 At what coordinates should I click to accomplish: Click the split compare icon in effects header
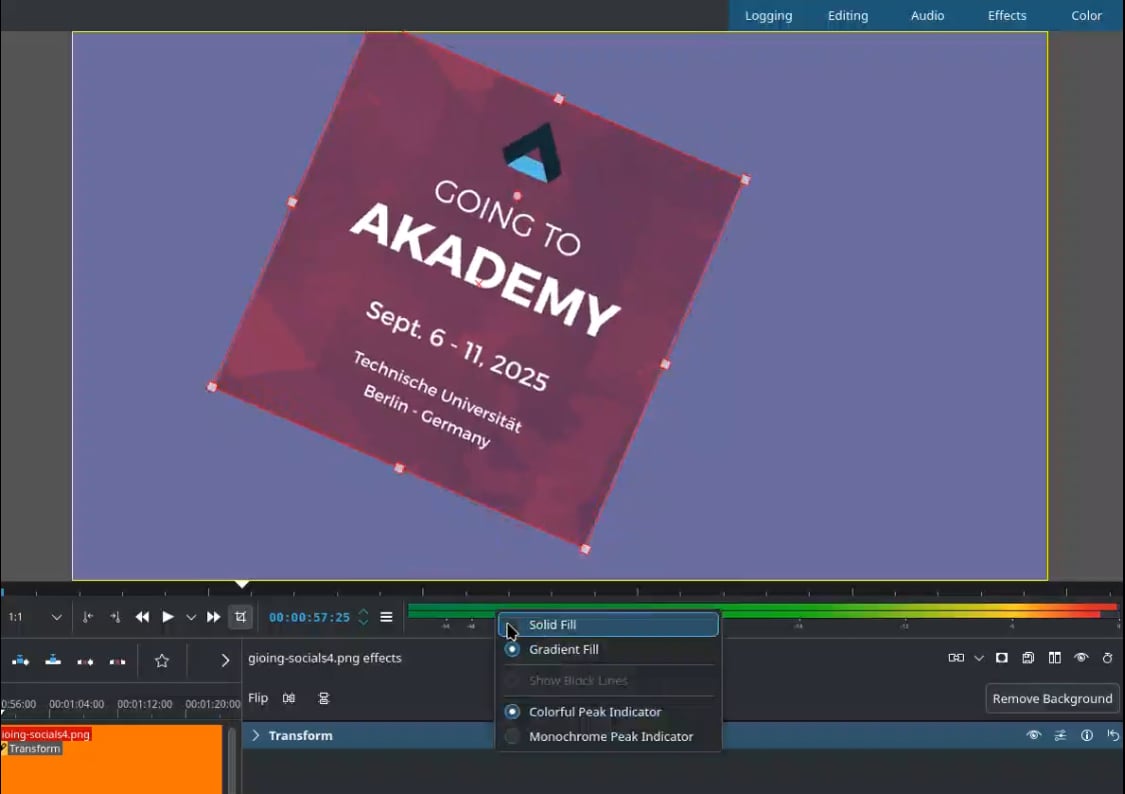[1055, 658]
